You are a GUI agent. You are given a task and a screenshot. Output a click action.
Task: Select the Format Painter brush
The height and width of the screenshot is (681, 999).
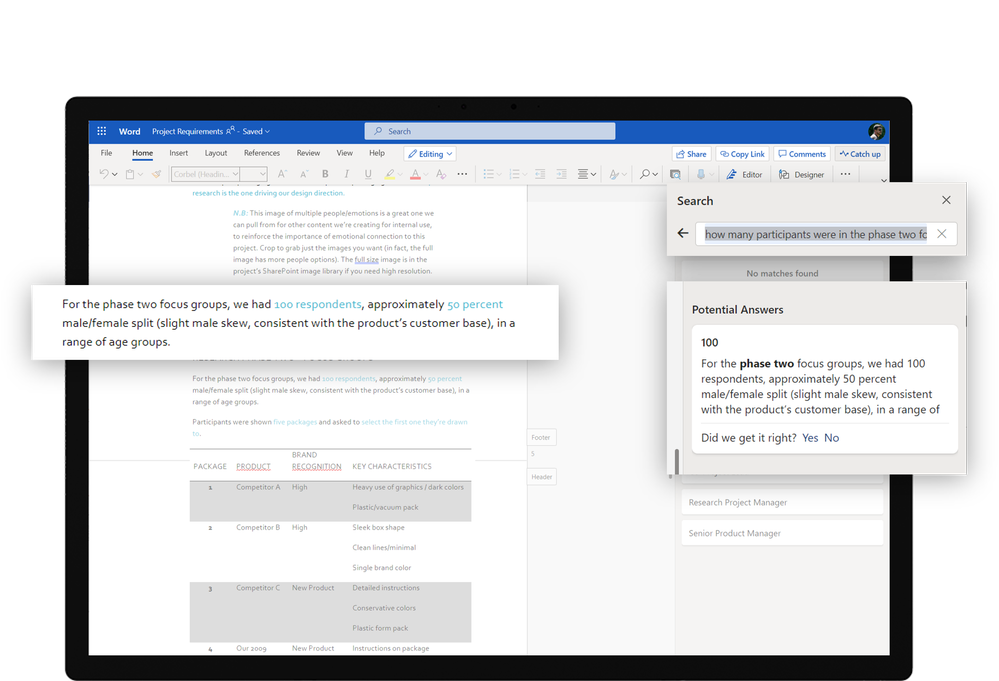tap(156, 174)
